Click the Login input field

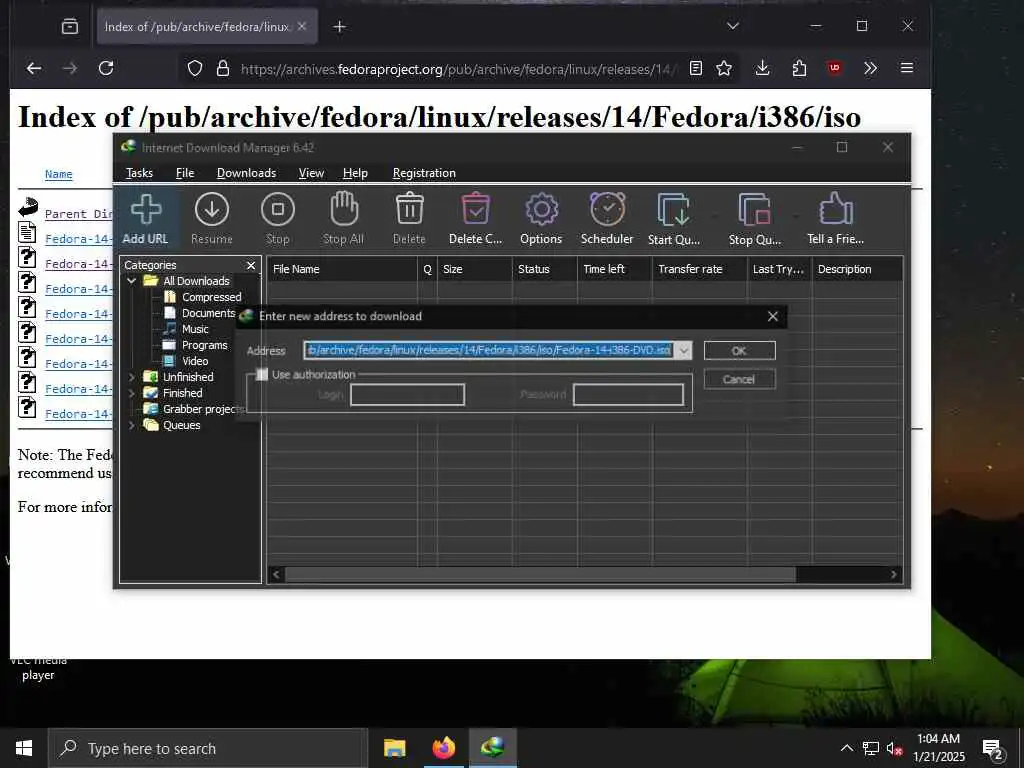[408, 394]
